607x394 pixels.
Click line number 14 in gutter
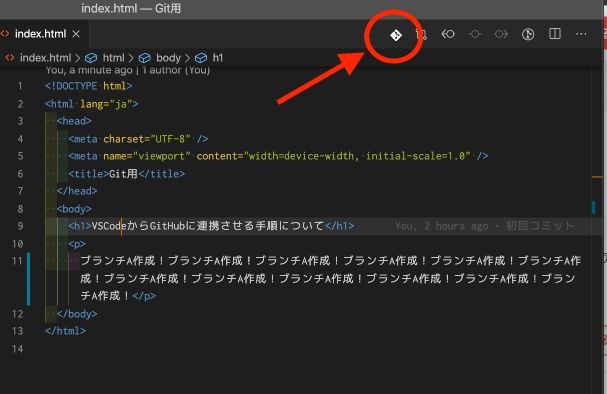point(17,349)
